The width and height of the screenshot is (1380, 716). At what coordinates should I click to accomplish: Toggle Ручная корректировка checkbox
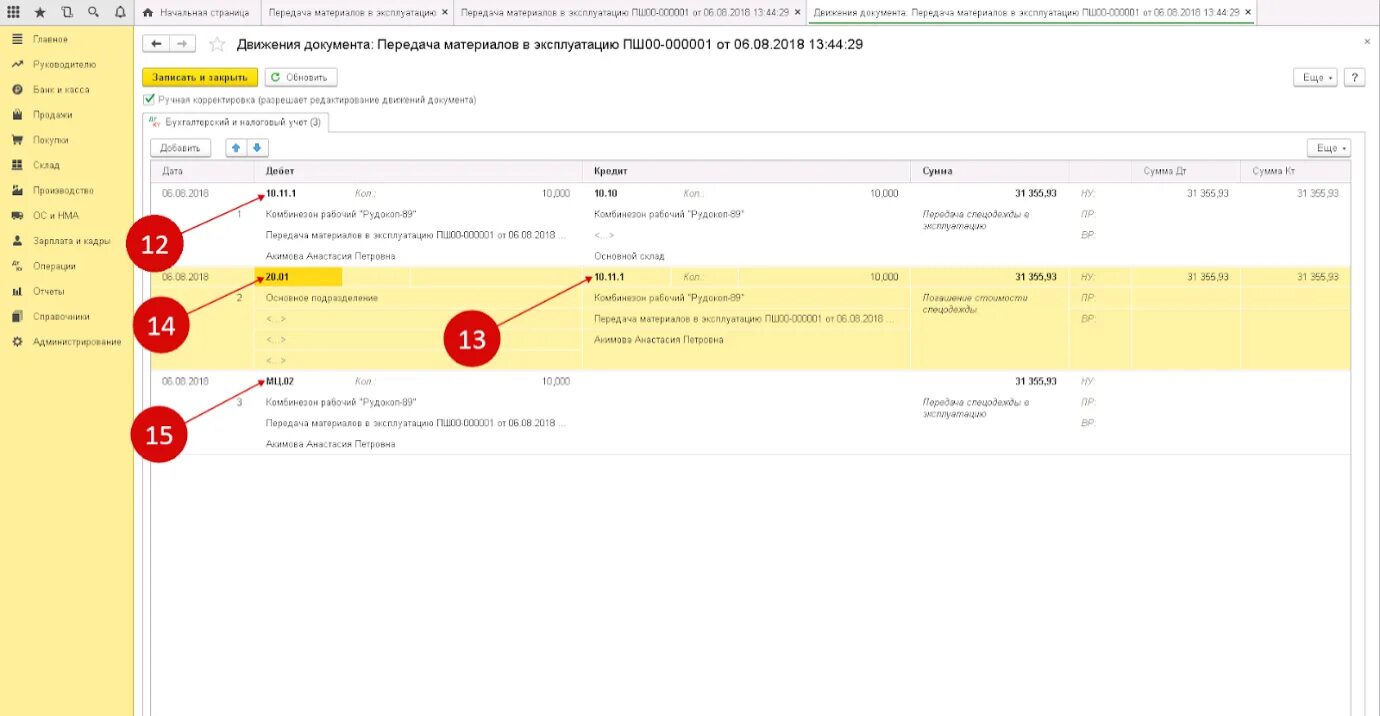149,100
